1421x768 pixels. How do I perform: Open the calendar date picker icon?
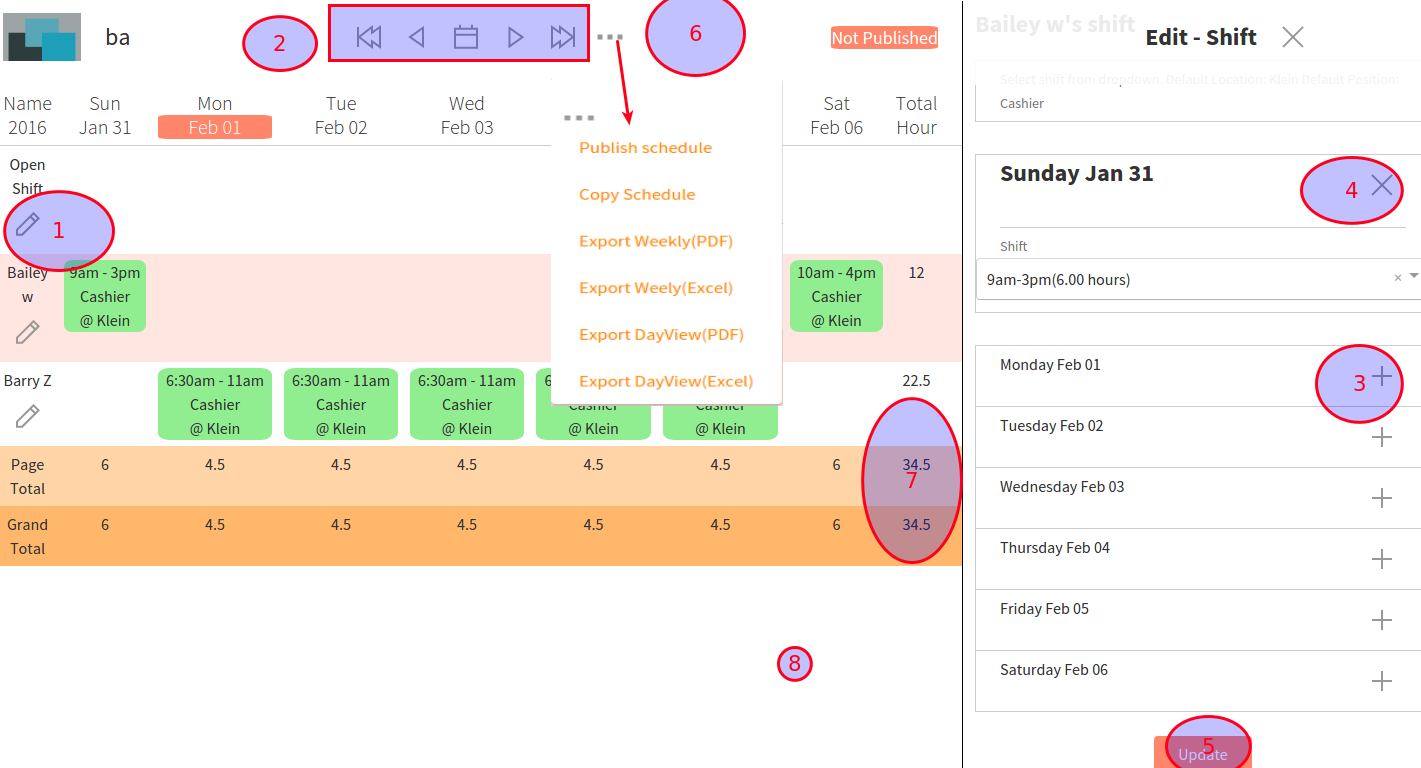click(466, 38)
